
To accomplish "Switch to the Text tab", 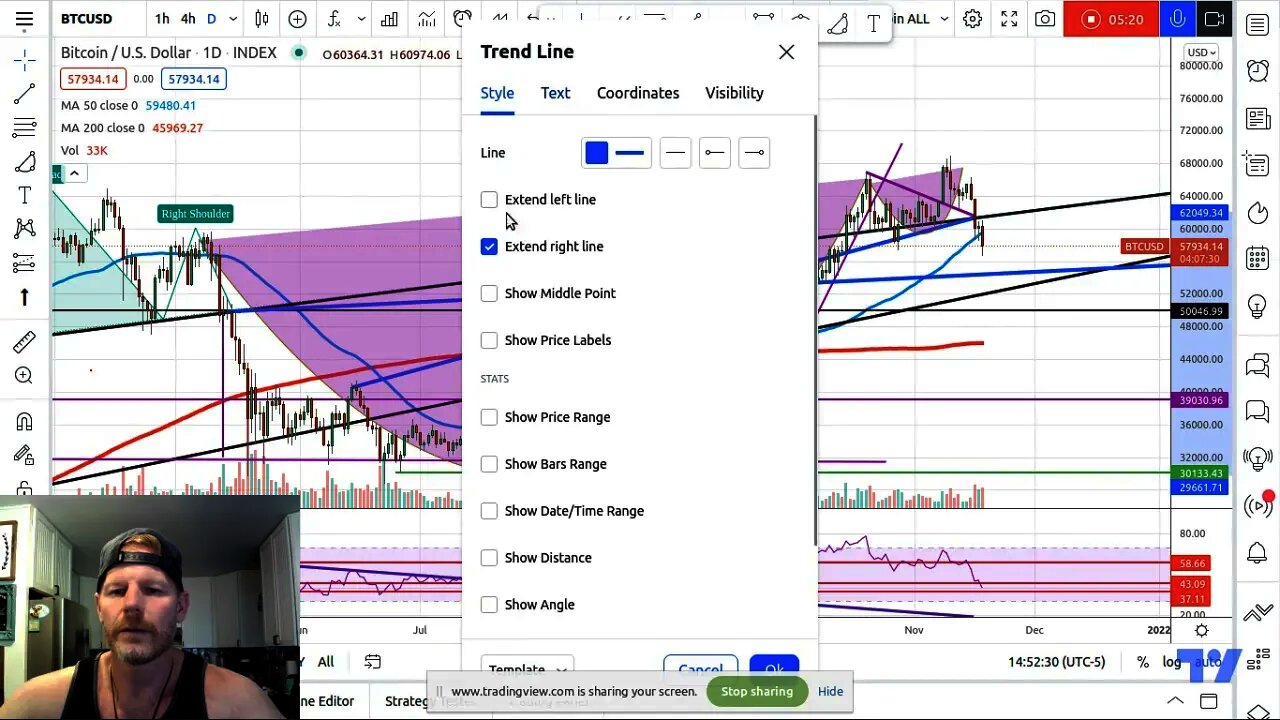I will point(555,93).
